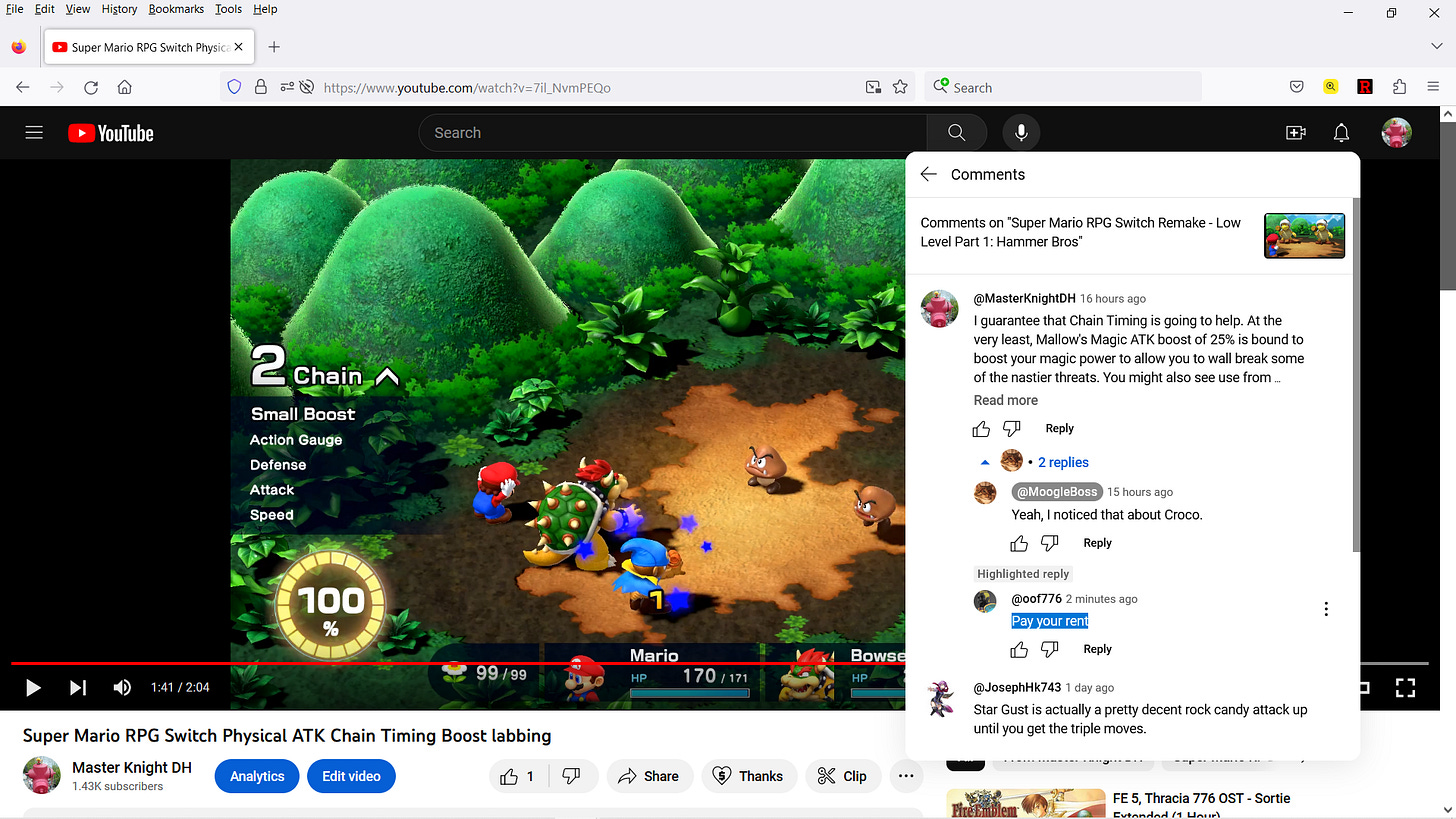Like the 'Pay your rent' reply
The height and width of the screenshot is (819, 1456).
[x=1019, y=650]
